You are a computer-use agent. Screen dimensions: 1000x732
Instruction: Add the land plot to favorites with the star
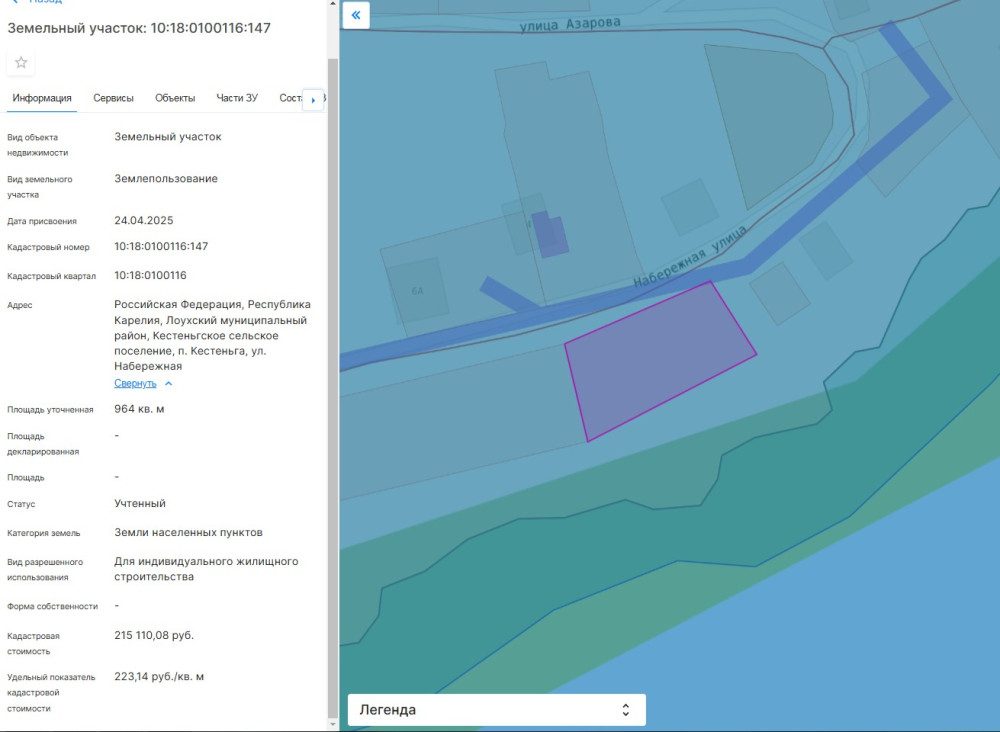[x=21, y=63]
